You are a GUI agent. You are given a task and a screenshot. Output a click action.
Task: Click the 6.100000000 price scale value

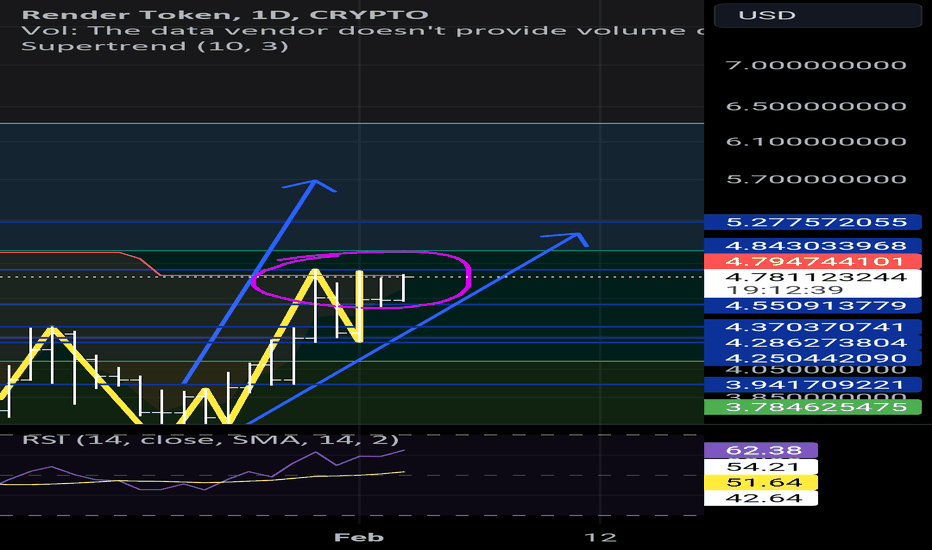(x=816, y=142)
